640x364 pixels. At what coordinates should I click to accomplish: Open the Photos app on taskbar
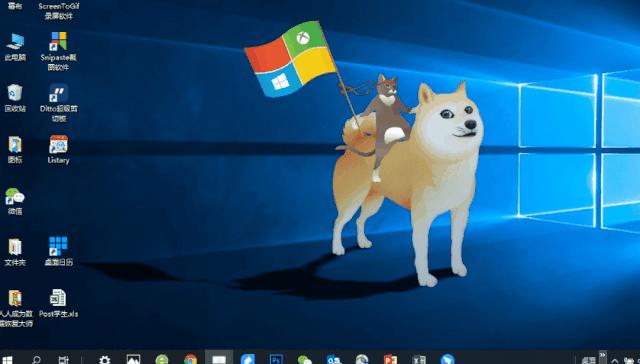[133, 359]
